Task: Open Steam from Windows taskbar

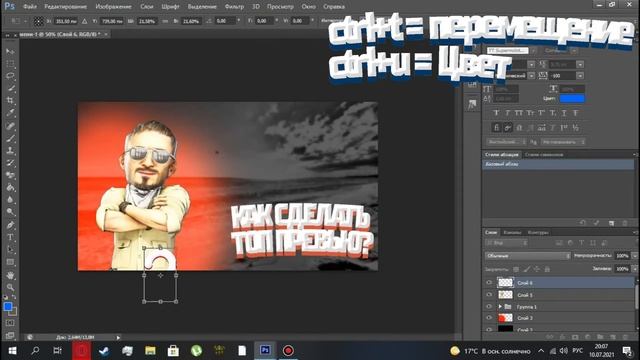Action: (x=104, y=351)
